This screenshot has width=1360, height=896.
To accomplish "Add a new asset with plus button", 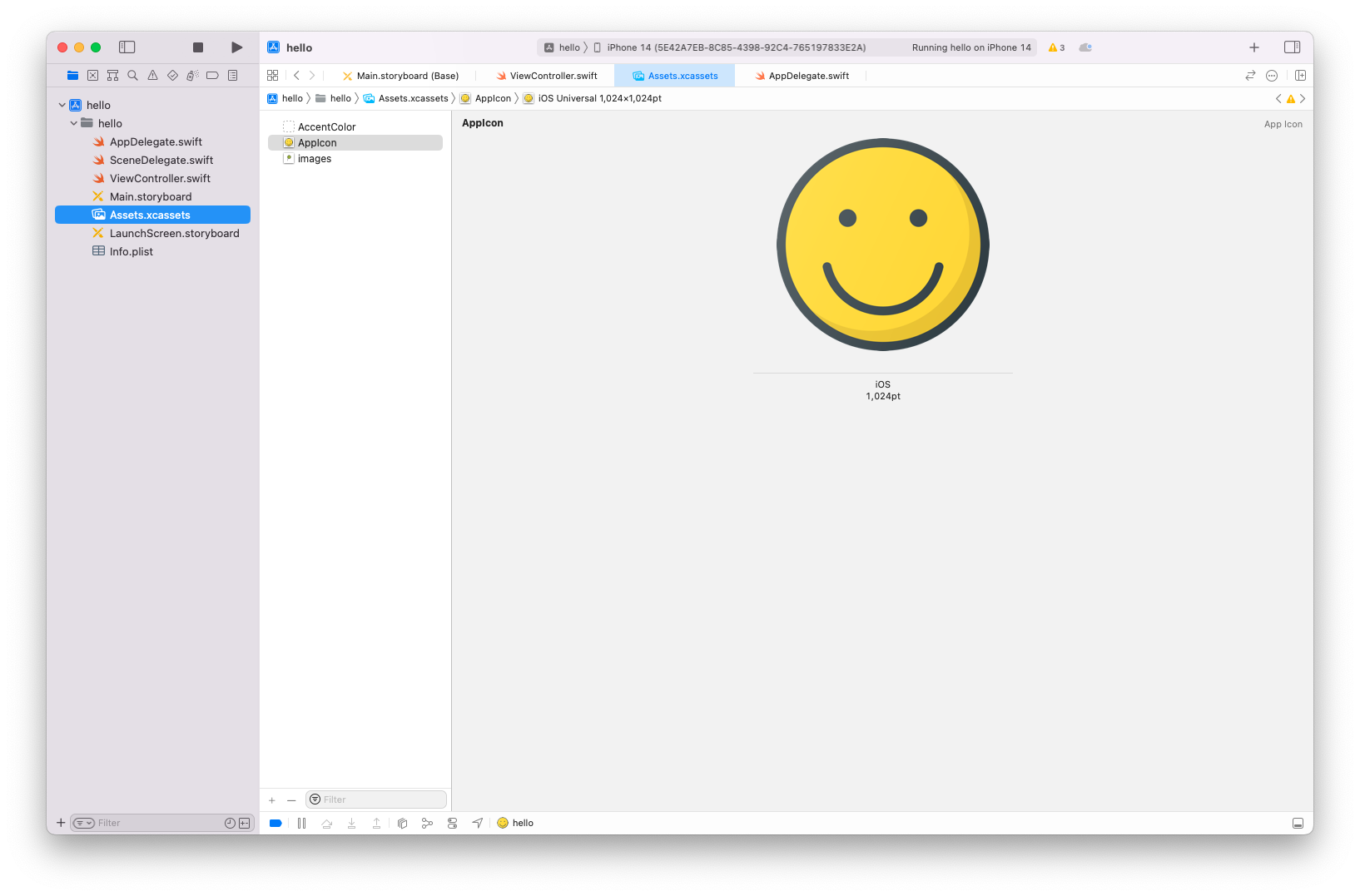I will click(272, 800).
